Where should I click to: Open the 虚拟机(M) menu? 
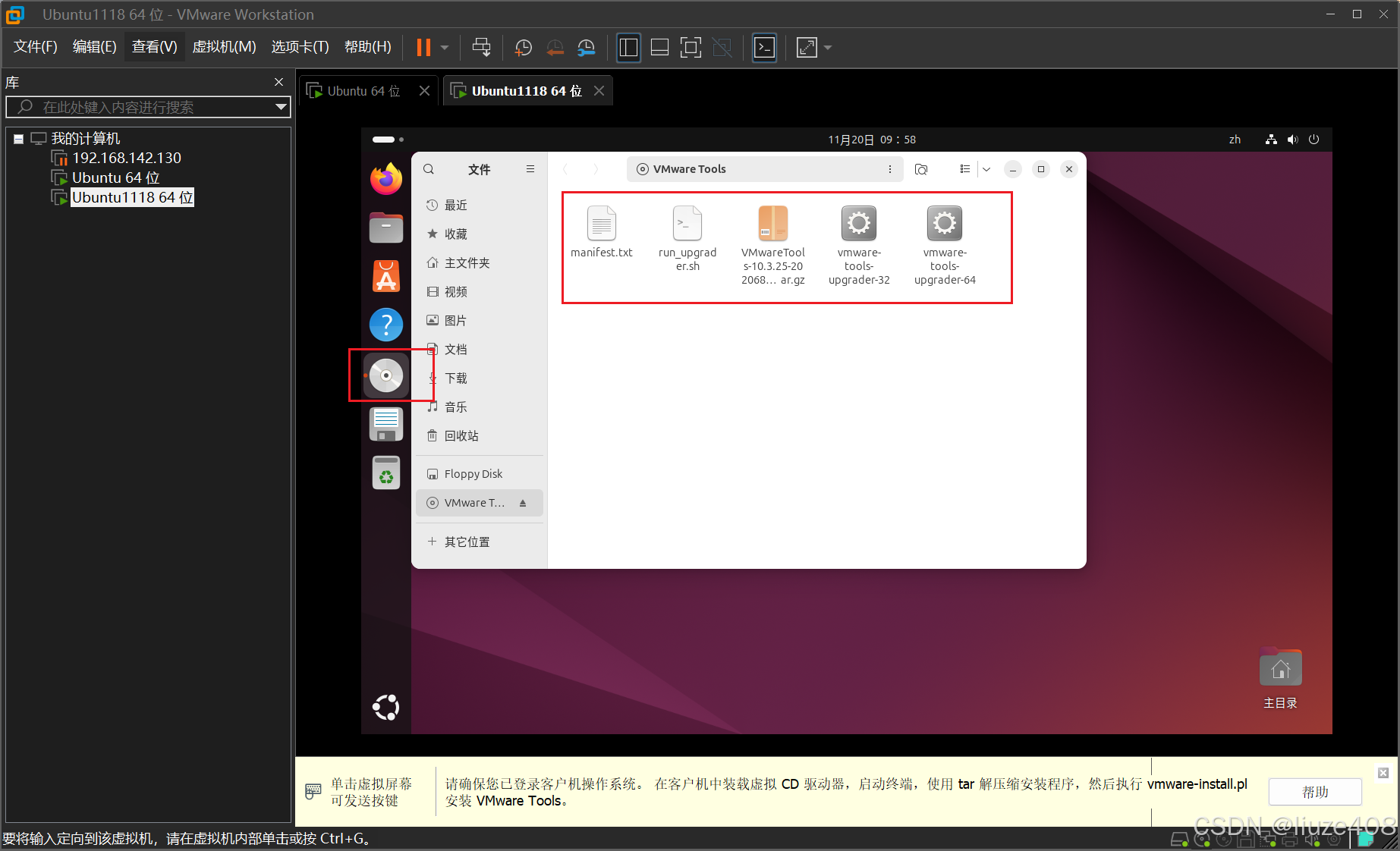[224, 47]
